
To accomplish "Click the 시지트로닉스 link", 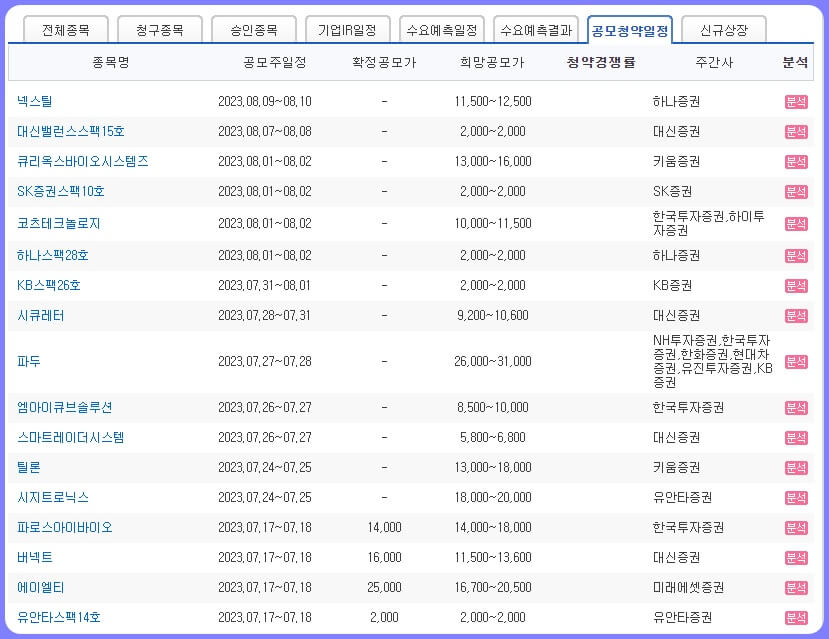I will coord(52,497).
